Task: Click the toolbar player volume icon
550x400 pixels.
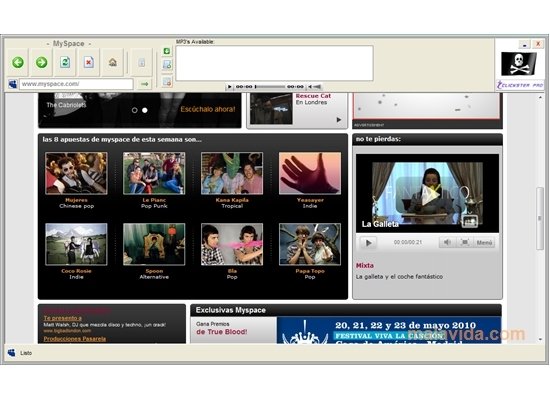Action: pyautogui.click(x=315, y=87)
